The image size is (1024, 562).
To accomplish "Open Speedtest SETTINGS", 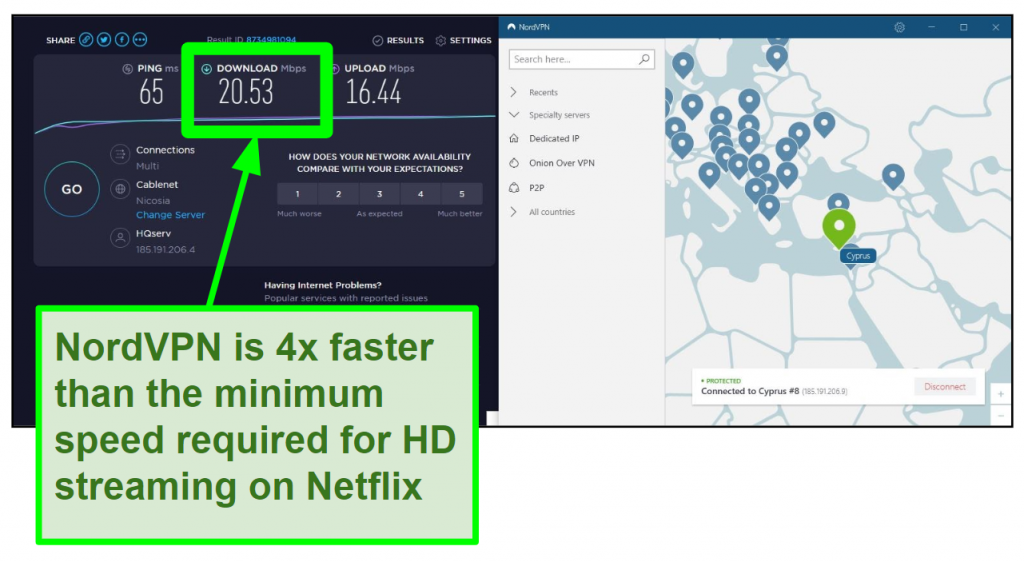I will [470, 40].
